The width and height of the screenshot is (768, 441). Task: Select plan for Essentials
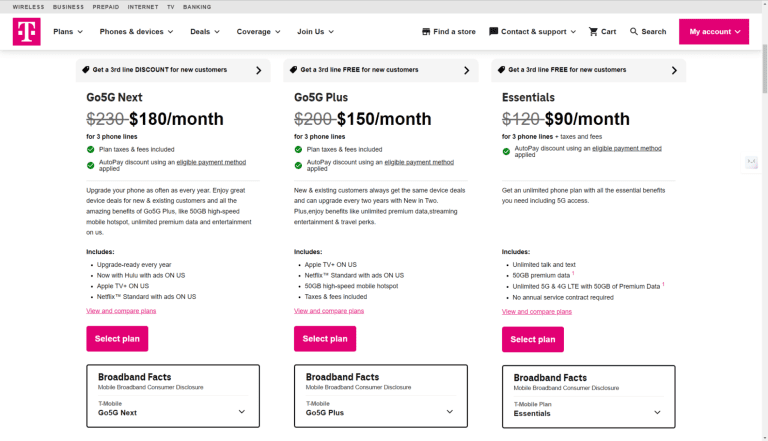tap(533, 339)
